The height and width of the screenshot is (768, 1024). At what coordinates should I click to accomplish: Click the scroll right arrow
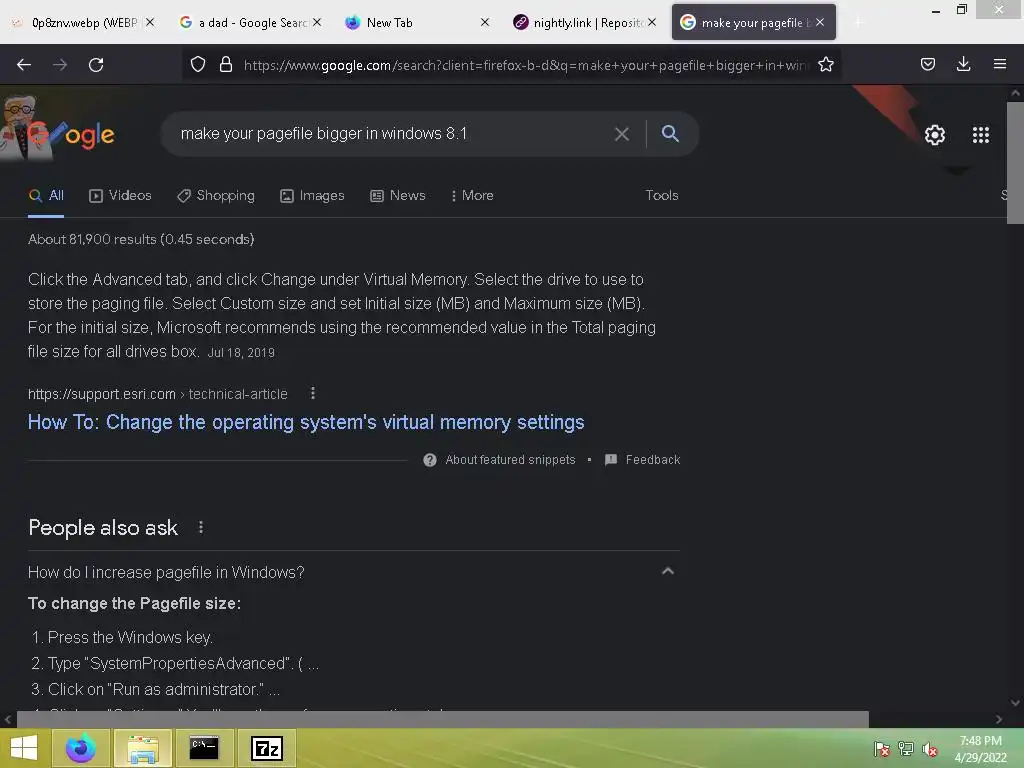tap(999, 719)
